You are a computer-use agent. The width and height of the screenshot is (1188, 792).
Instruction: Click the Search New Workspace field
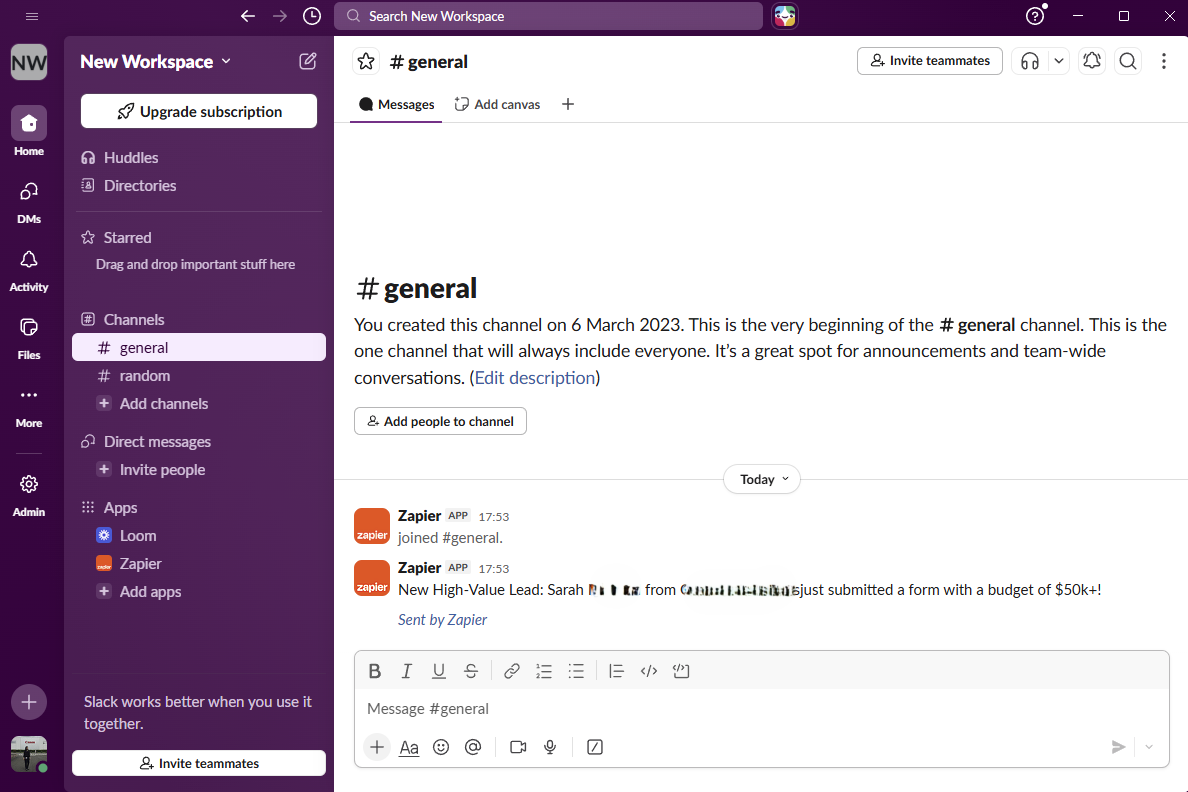pos(548,16)
